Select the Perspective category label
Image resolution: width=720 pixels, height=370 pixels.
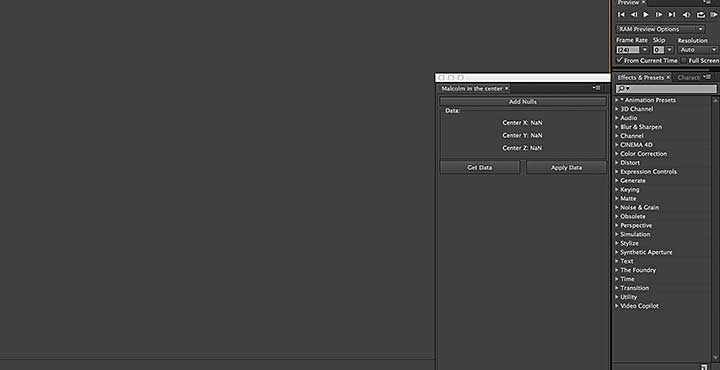pos(636,225)
